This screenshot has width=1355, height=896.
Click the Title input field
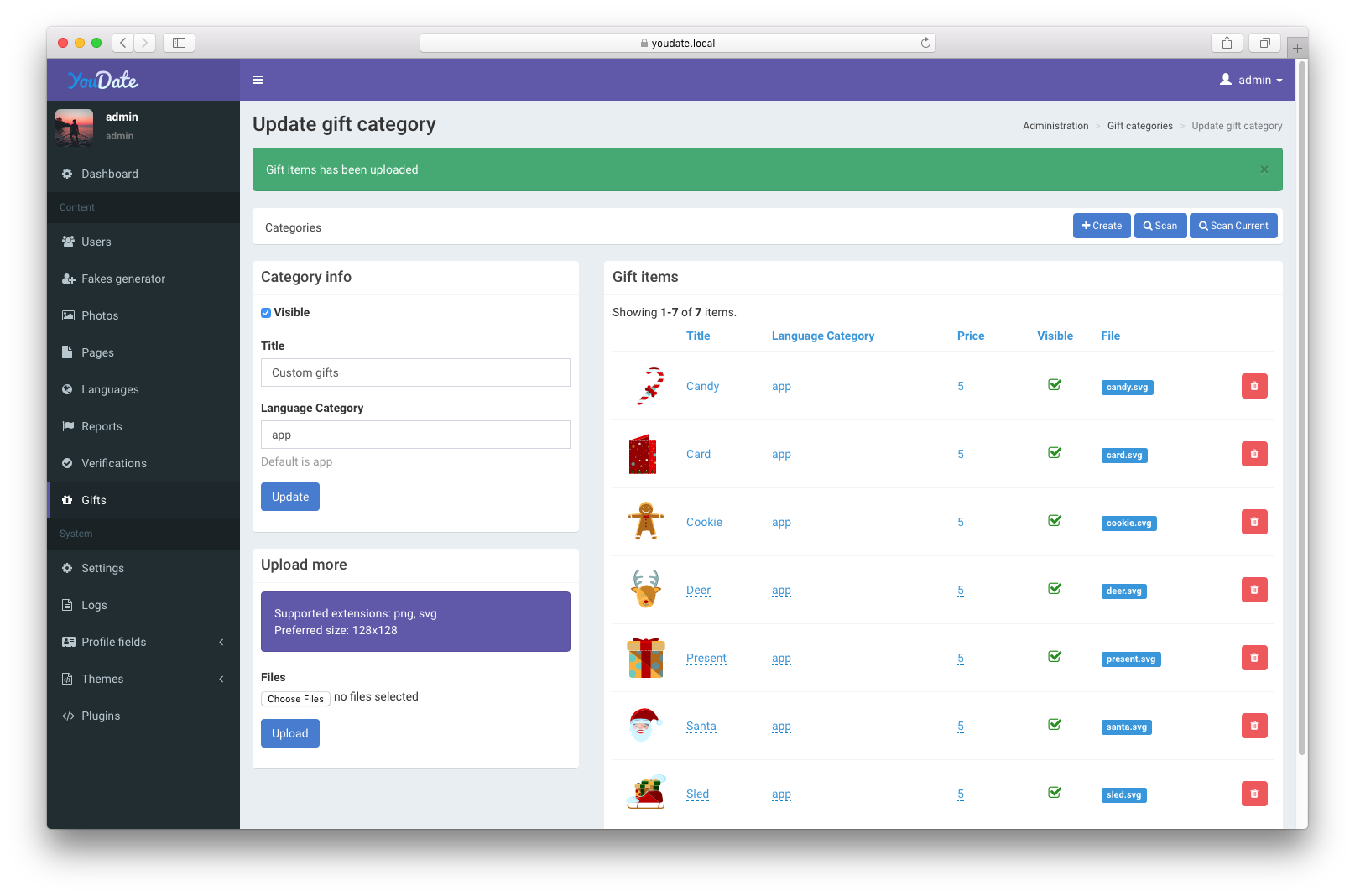(415, 372)
